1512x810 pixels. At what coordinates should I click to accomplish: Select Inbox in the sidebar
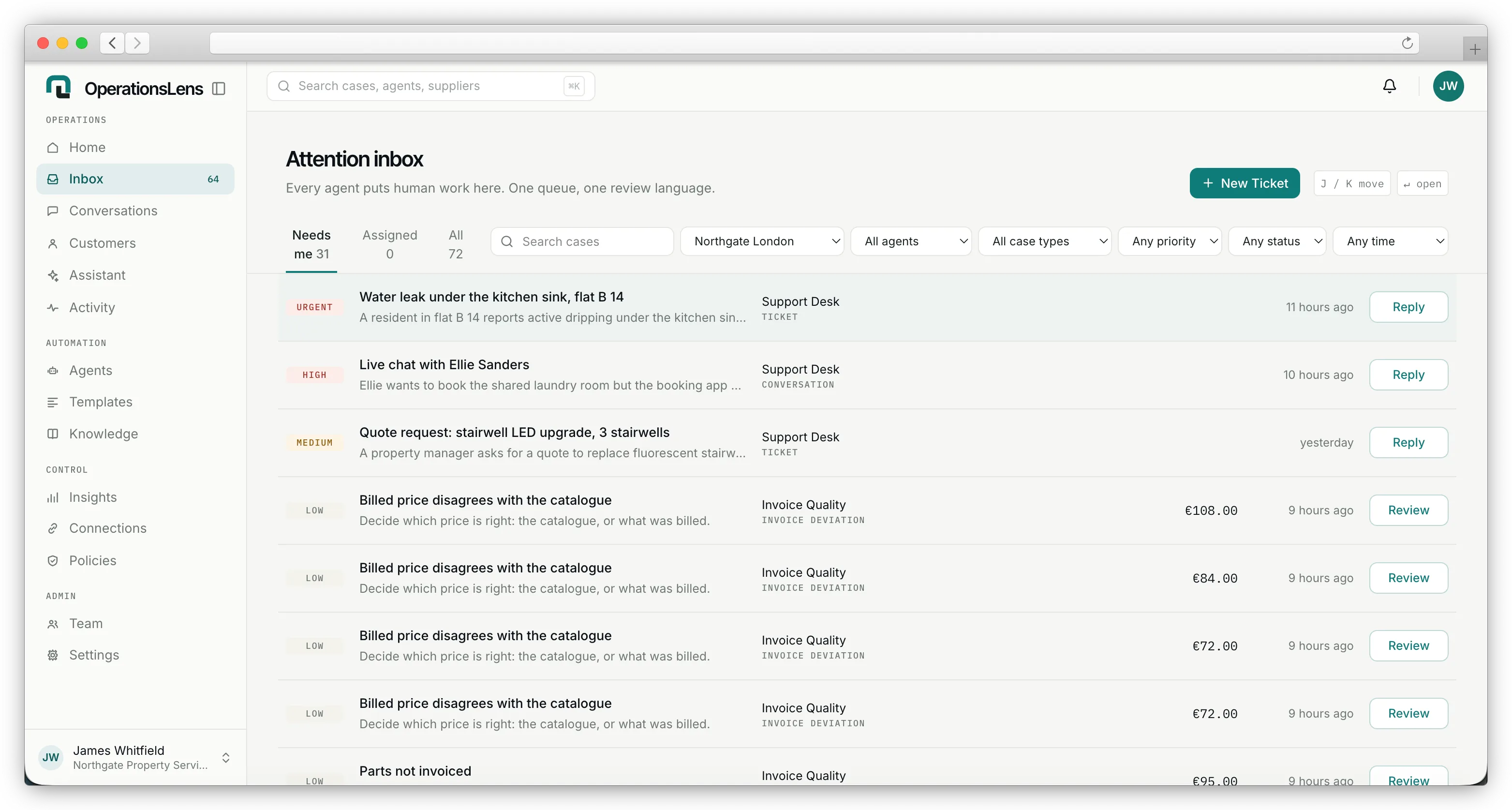[135, 179]
